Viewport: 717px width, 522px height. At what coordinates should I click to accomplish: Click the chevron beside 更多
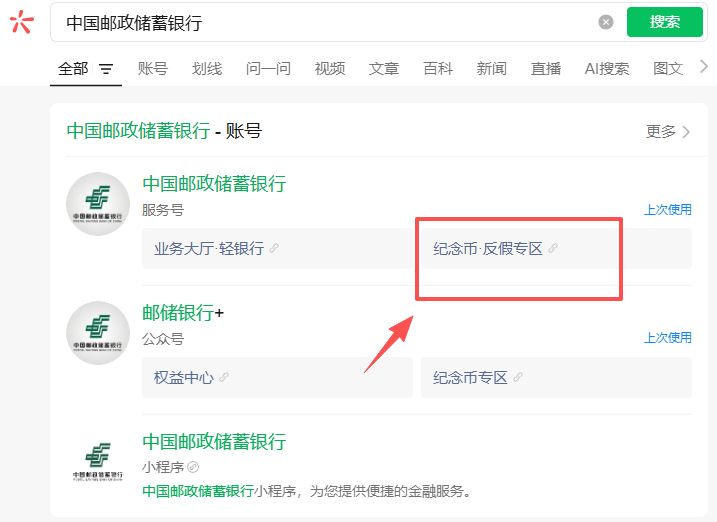(686, 132)
